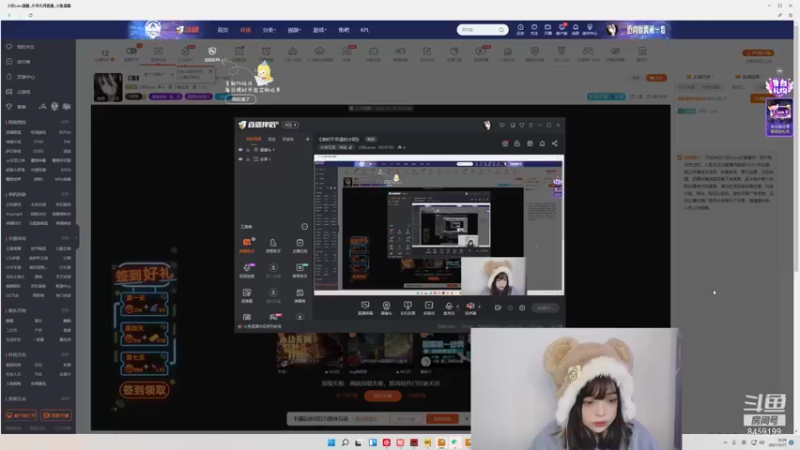Viewport: 800px width, 450px height.
Task: Open the 鱼吧 navigation item
Action: click(344, 30)
